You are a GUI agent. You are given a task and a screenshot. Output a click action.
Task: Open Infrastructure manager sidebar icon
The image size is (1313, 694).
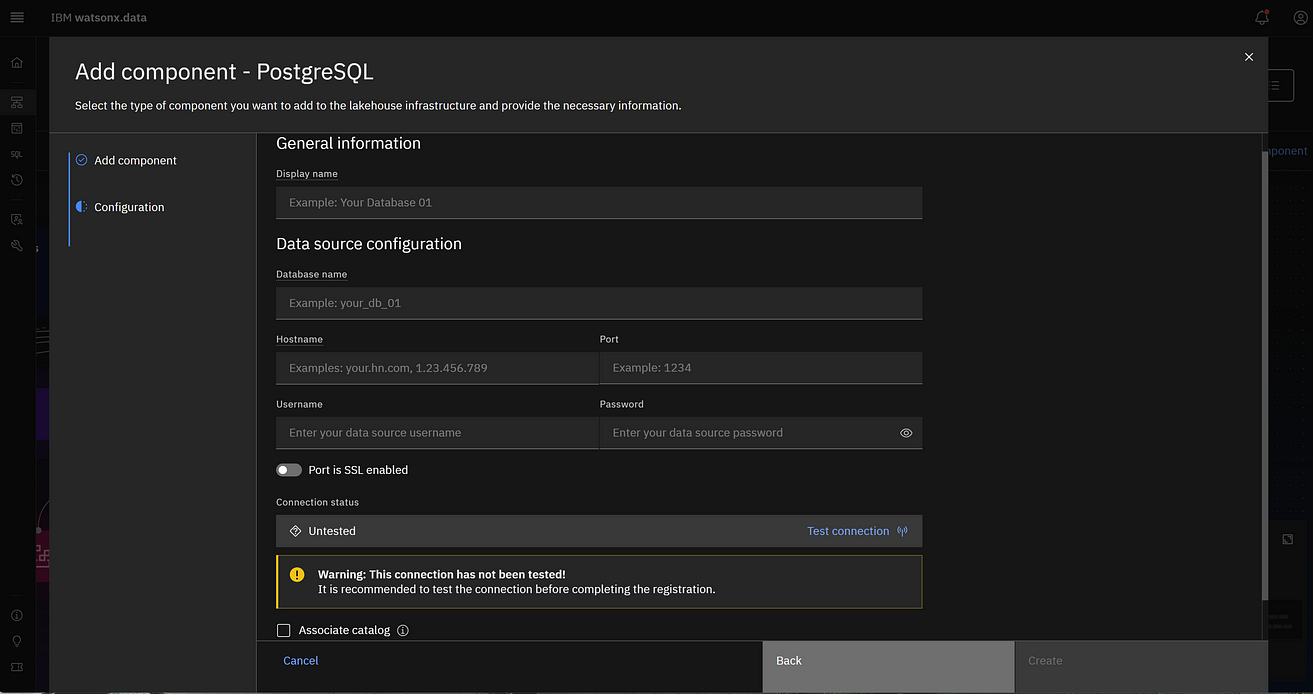17,102
